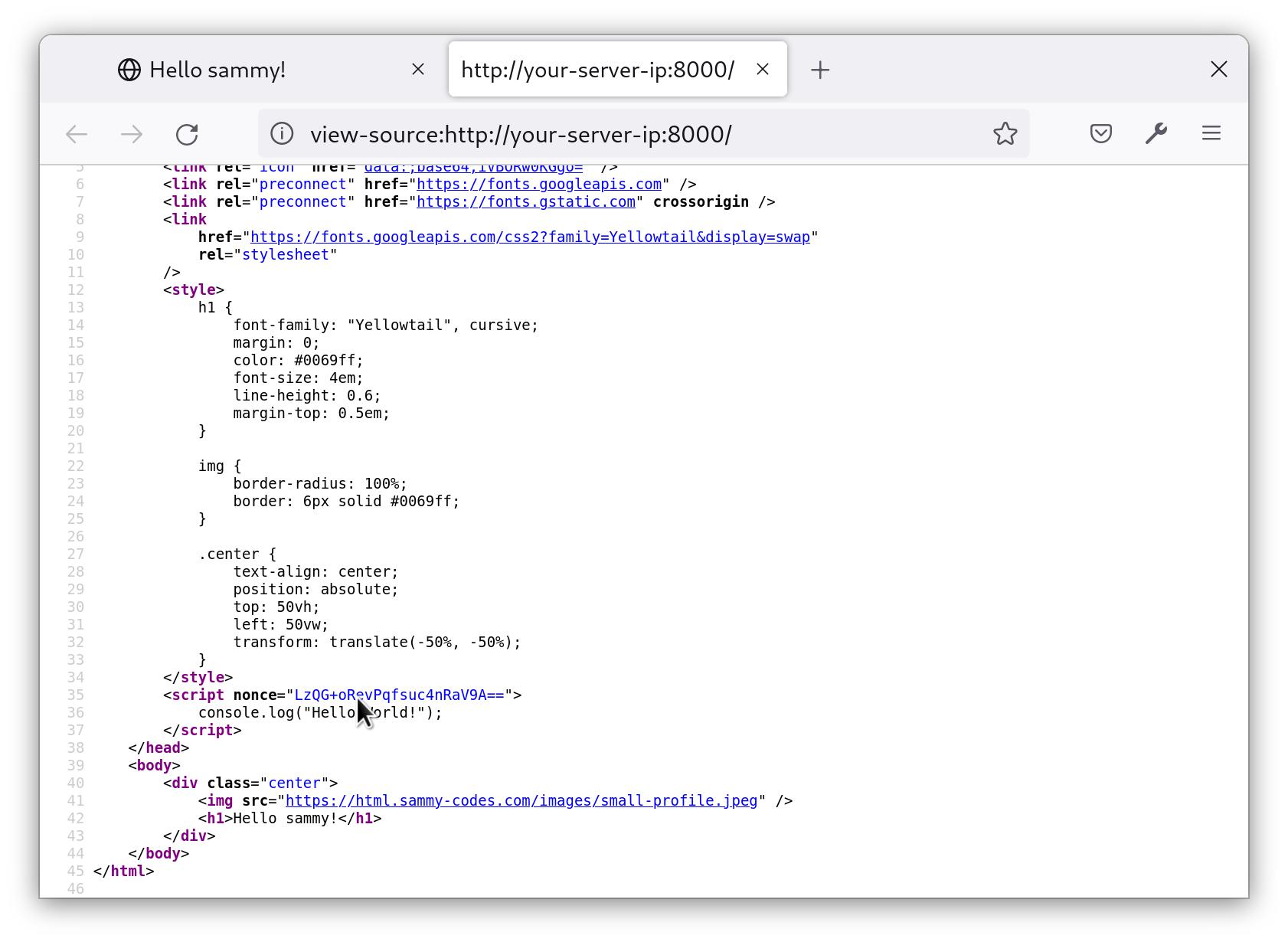
Task: Follow the fonts.gstatic.com link
Action: click(x=527, y=201)
